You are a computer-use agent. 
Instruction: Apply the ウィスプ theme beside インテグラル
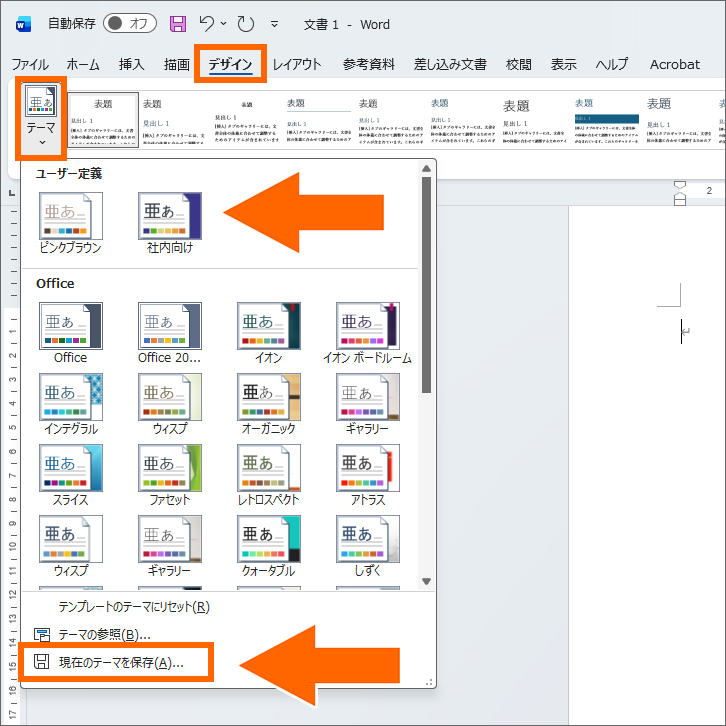169,405
